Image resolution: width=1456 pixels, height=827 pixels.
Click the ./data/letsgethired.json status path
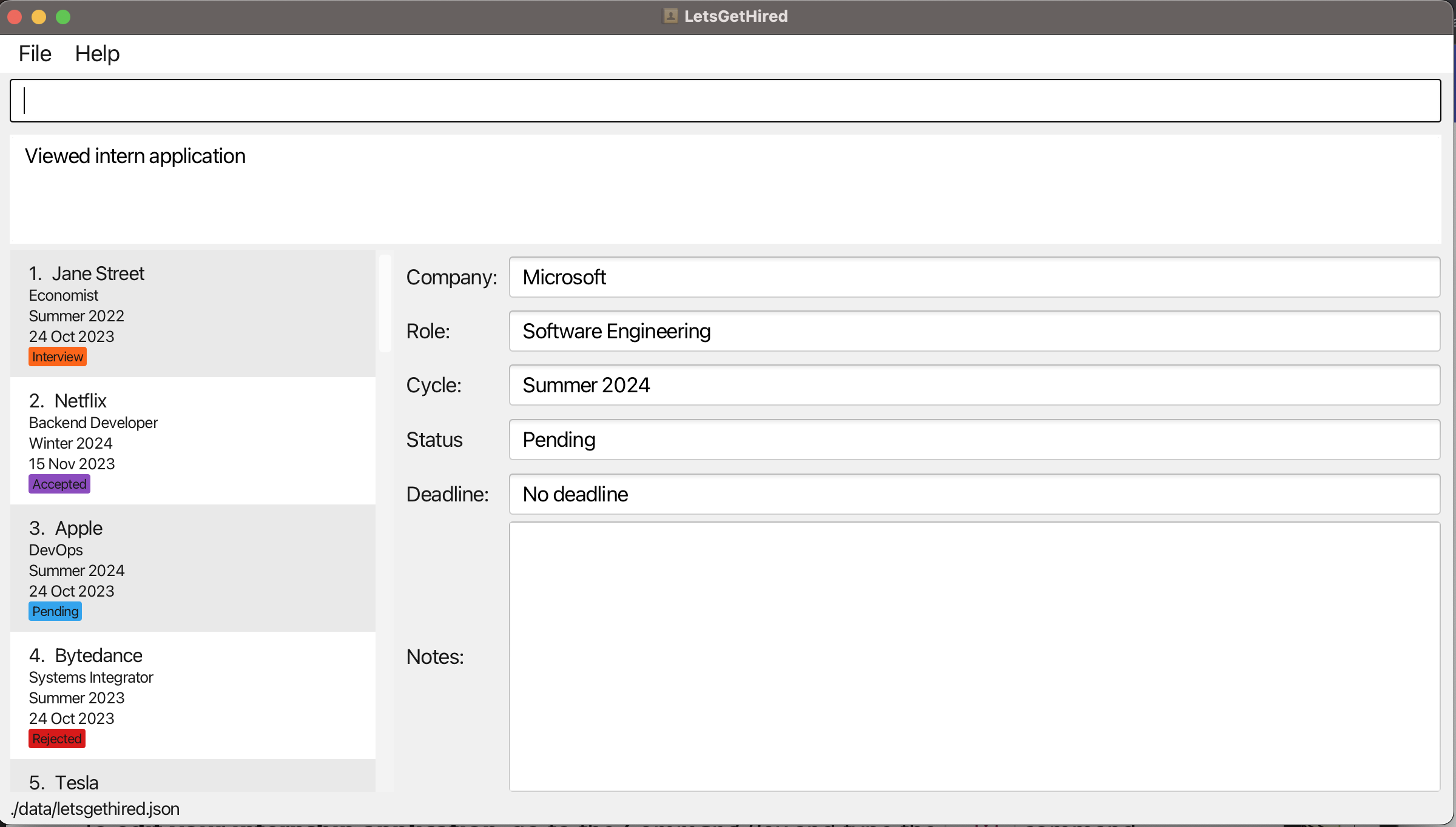tap(95, 809)
